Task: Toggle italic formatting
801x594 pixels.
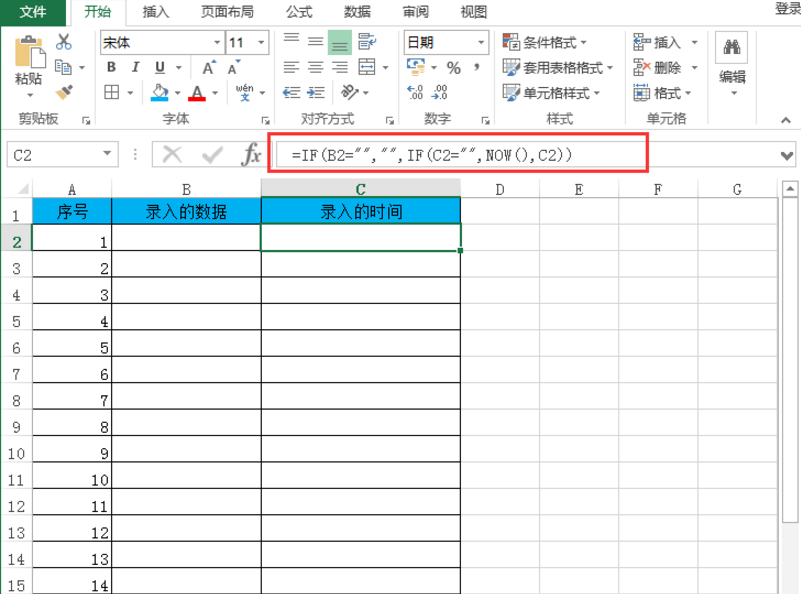Action: coord(134,66)
